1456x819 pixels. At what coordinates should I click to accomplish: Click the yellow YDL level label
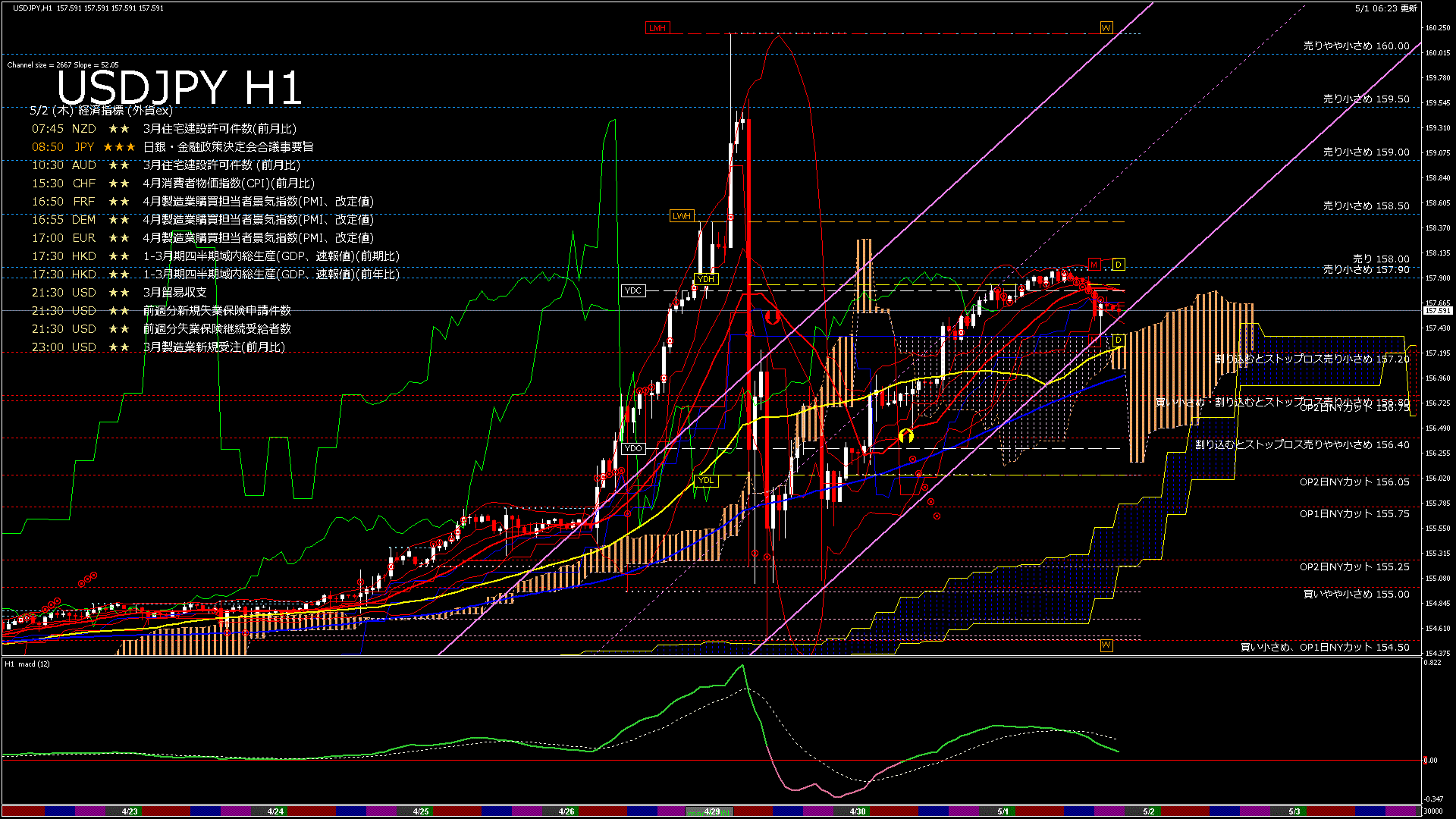tap(705, 480)
